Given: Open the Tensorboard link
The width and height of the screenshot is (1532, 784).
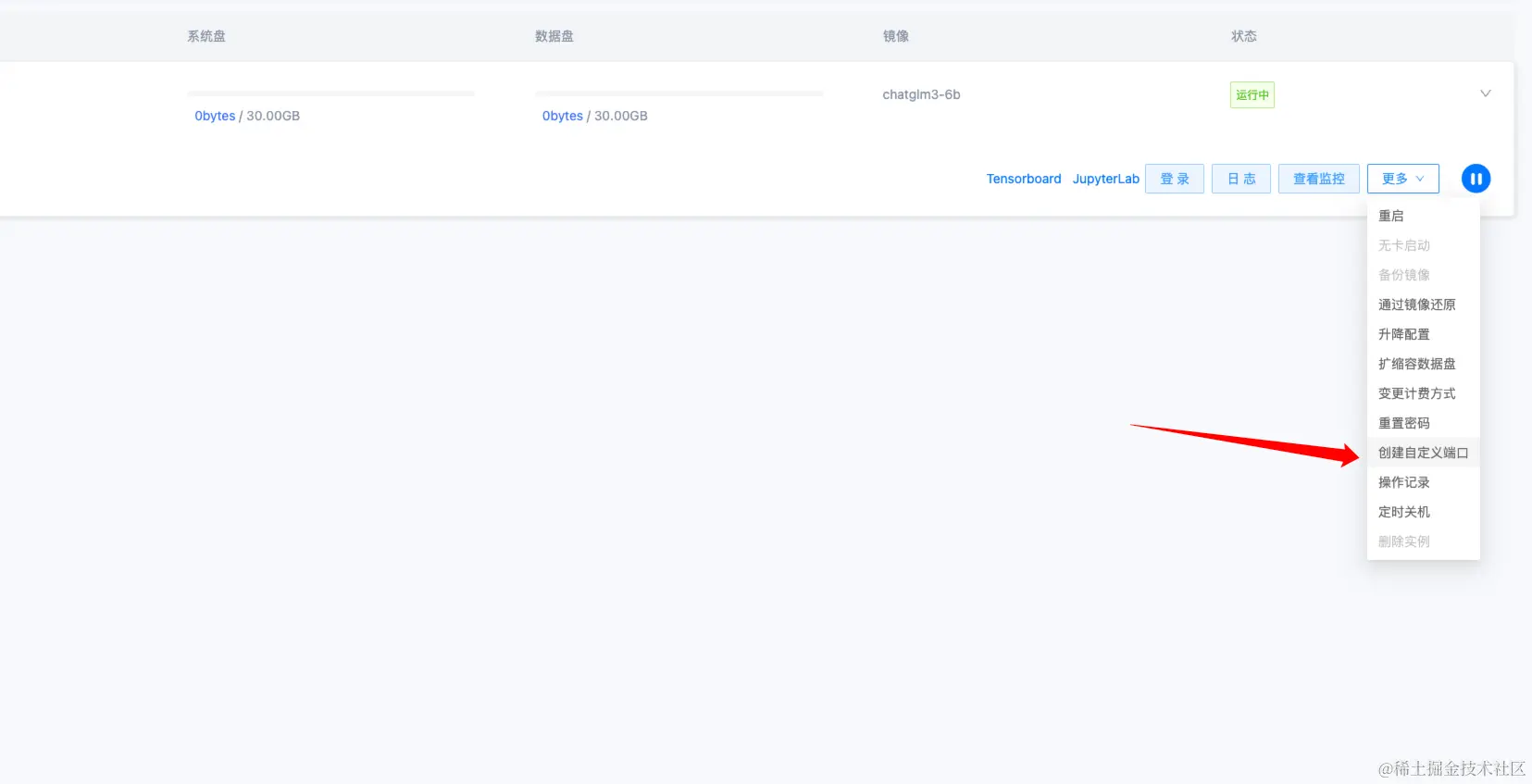Looking at the screenshot, I should (1024, 179).
